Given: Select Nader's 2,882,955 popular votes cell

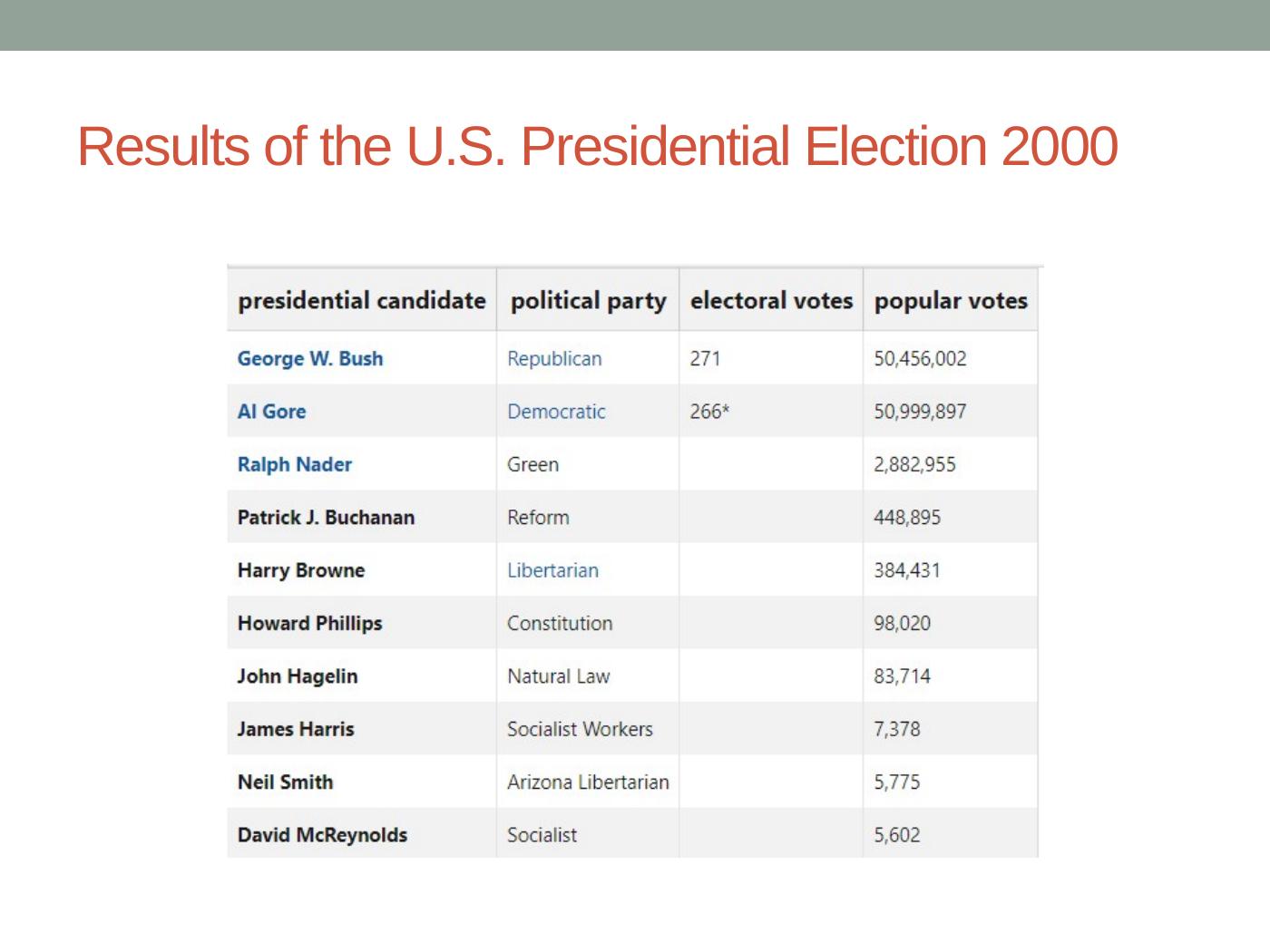Looking at the screenshot, I should tap(914, 464).
